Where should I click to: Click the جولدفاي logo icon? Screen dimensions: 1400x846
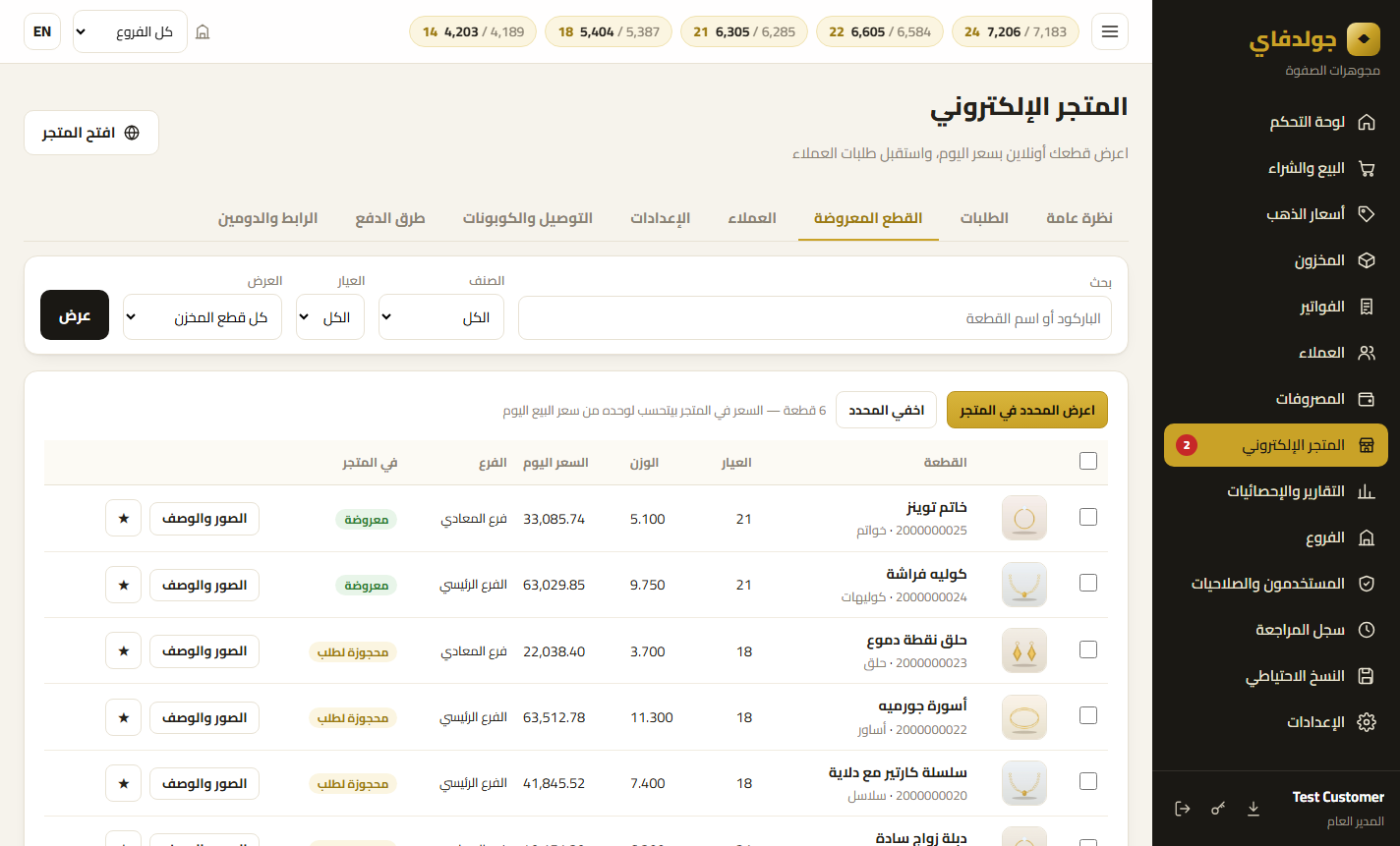[1363, 39]
